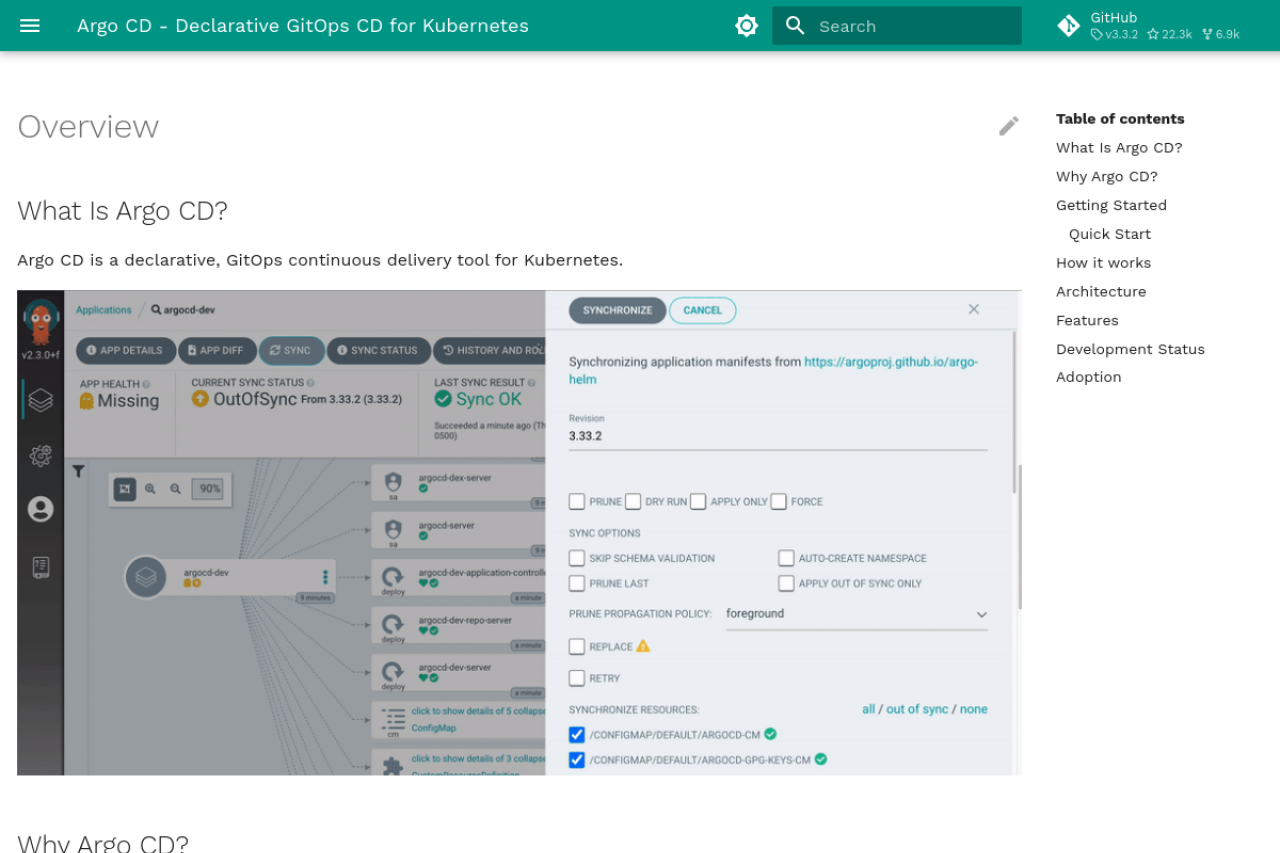Check AUTO-CREATE NAMESPACE option
This screenshot has width=1280, height=853.
[x=786, y=558]
